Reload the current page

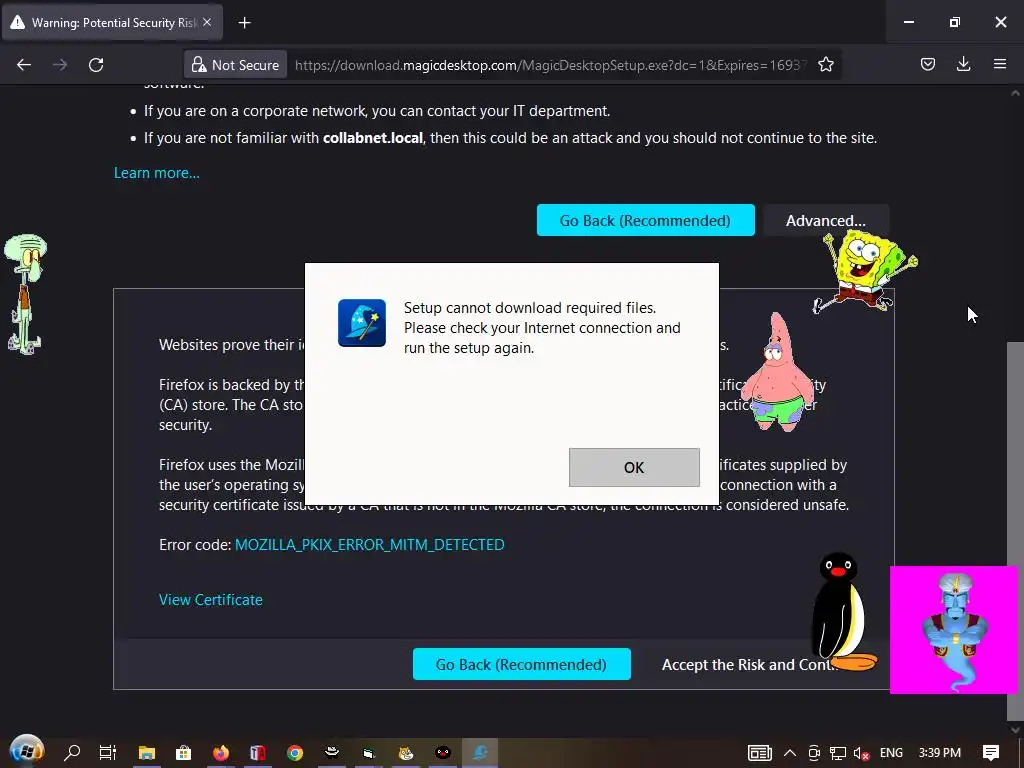(96, 65)
